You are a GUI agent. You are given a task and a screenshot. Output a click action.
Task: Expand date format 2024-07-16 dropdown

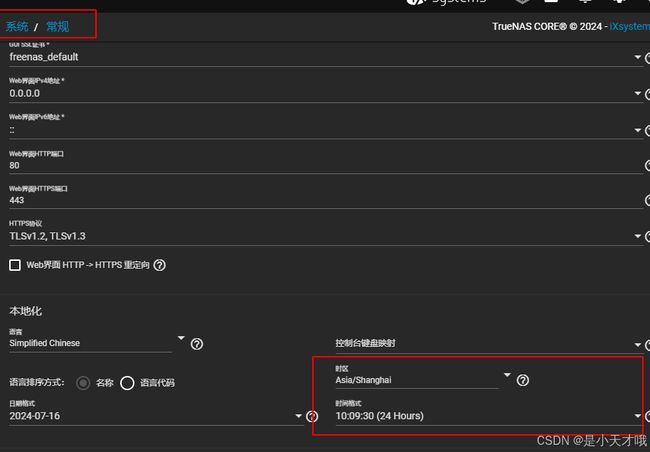(x=298, y=416)
